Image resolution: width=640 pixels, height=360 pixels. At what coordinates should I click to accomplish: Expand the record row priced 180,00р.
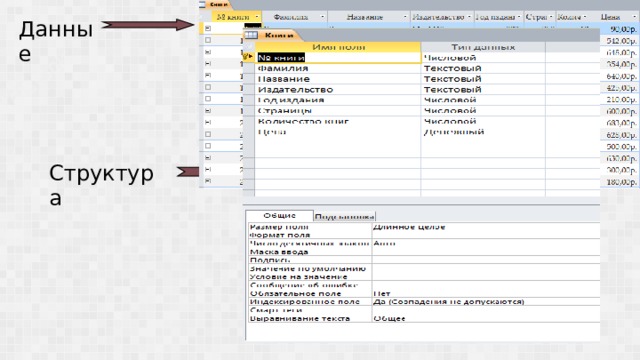[x=208, y=181]
